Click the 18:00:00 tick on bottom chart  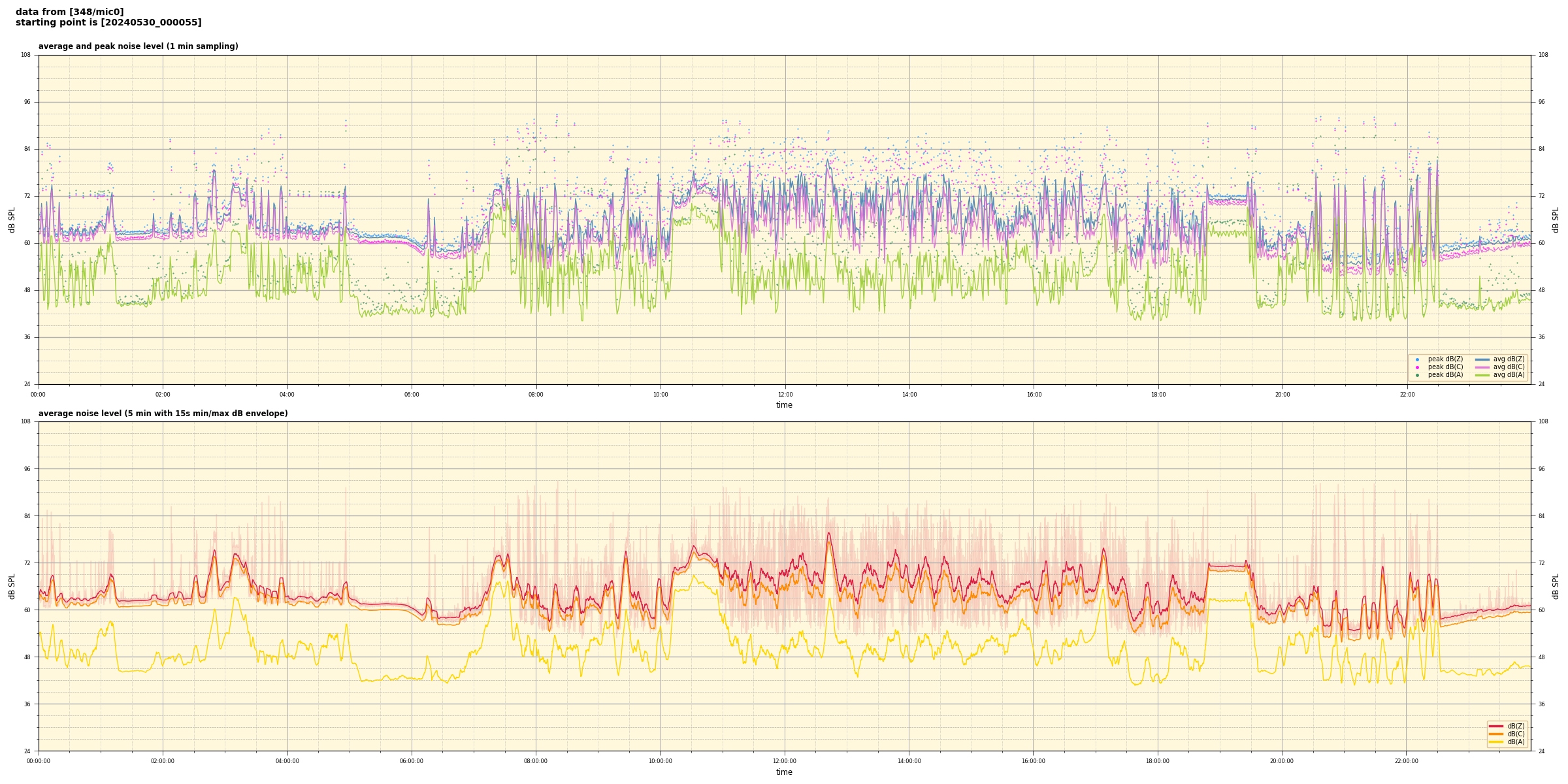click(1158, 761)
